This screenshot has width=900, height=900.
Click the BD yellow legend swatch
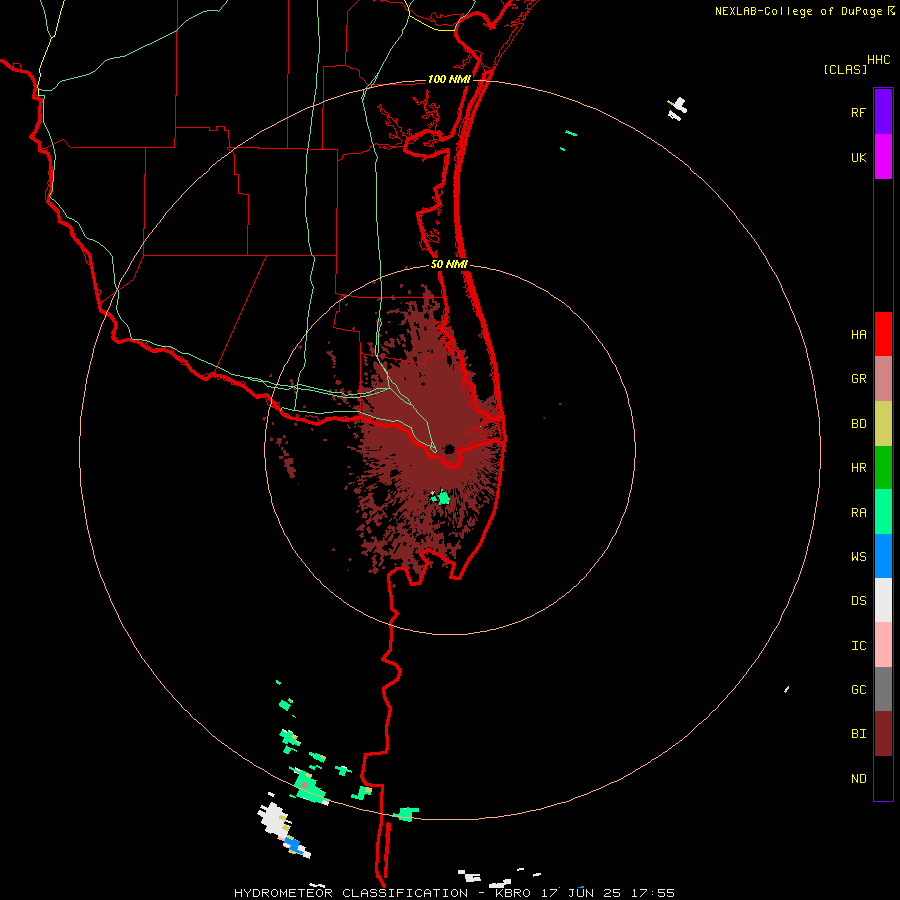pos(883,423)
